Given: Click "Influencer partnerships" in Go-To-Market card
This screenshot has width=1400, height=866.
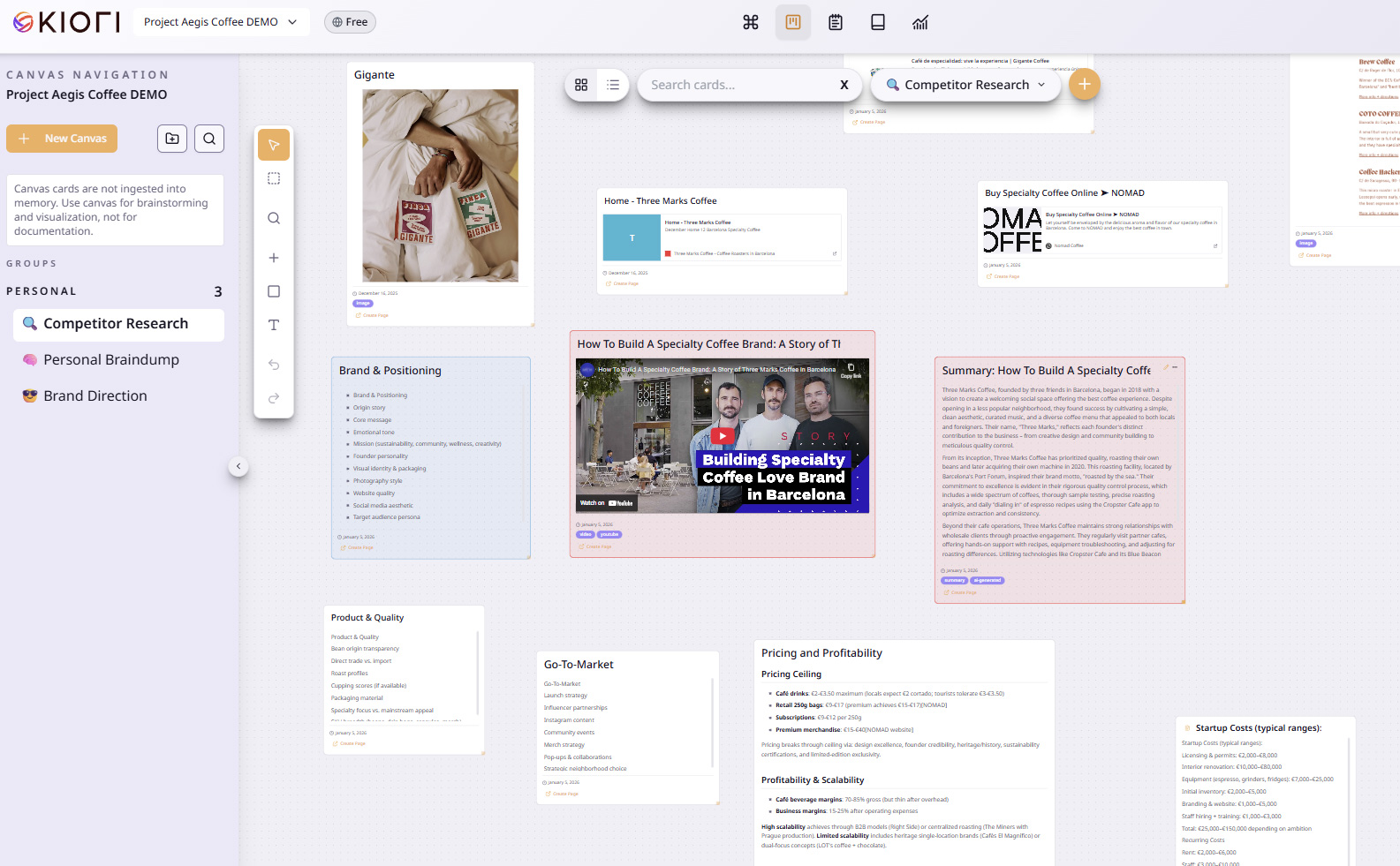Looking at the screenshot, I should point(576,708).
